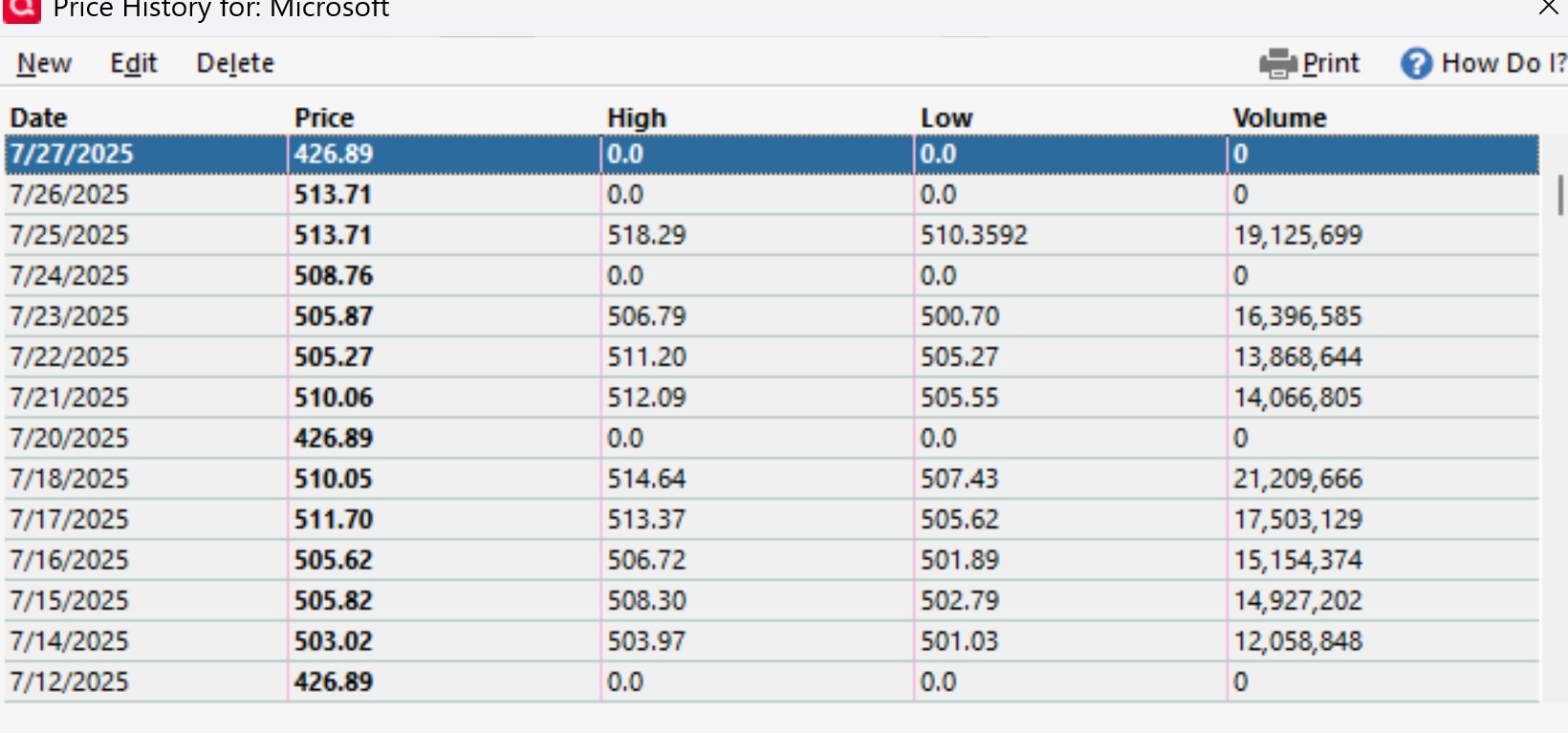Sort by the Price column header

click(324, 118)
